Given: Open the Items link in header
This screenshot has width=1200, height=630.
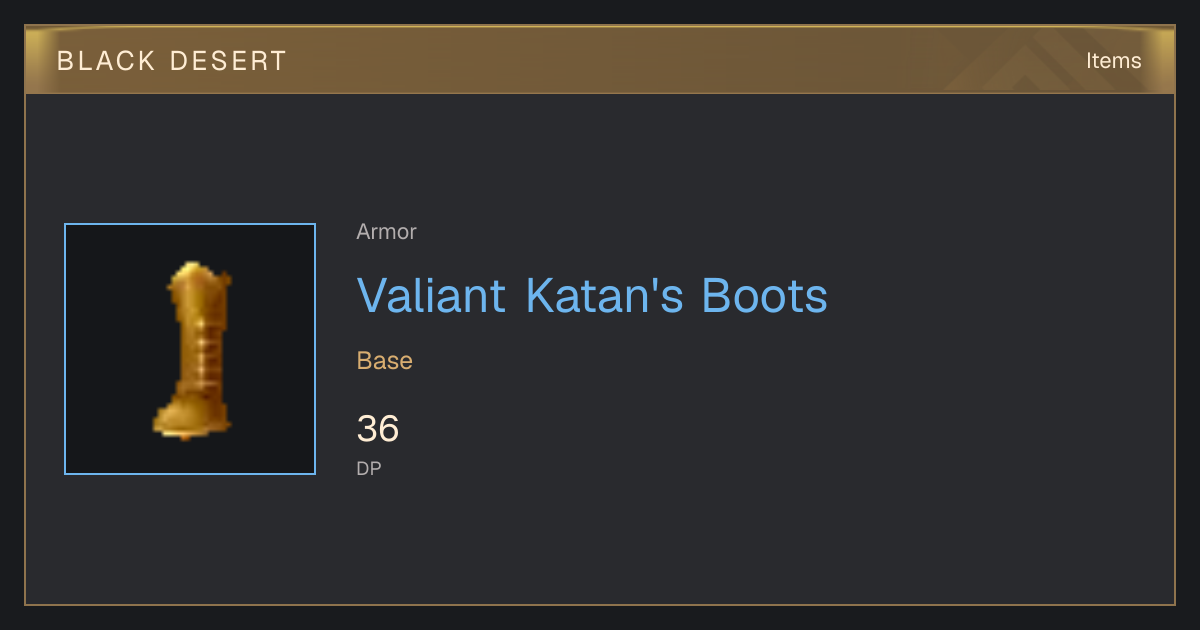Looking at the screenshot, I should (1113, 60).
